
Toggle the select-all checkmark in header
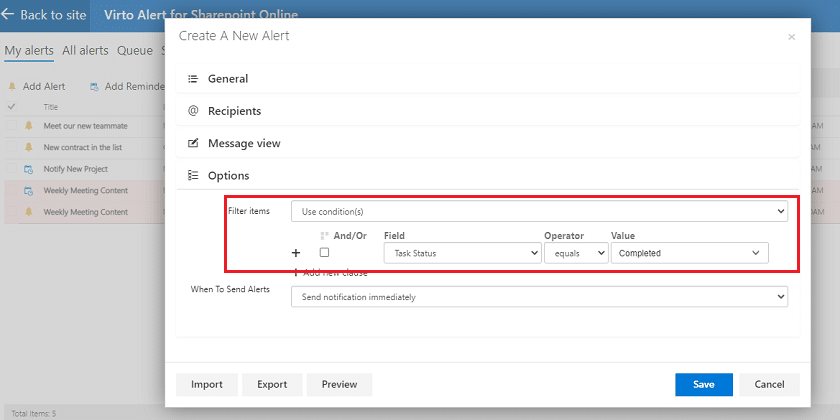click(11, 107)
